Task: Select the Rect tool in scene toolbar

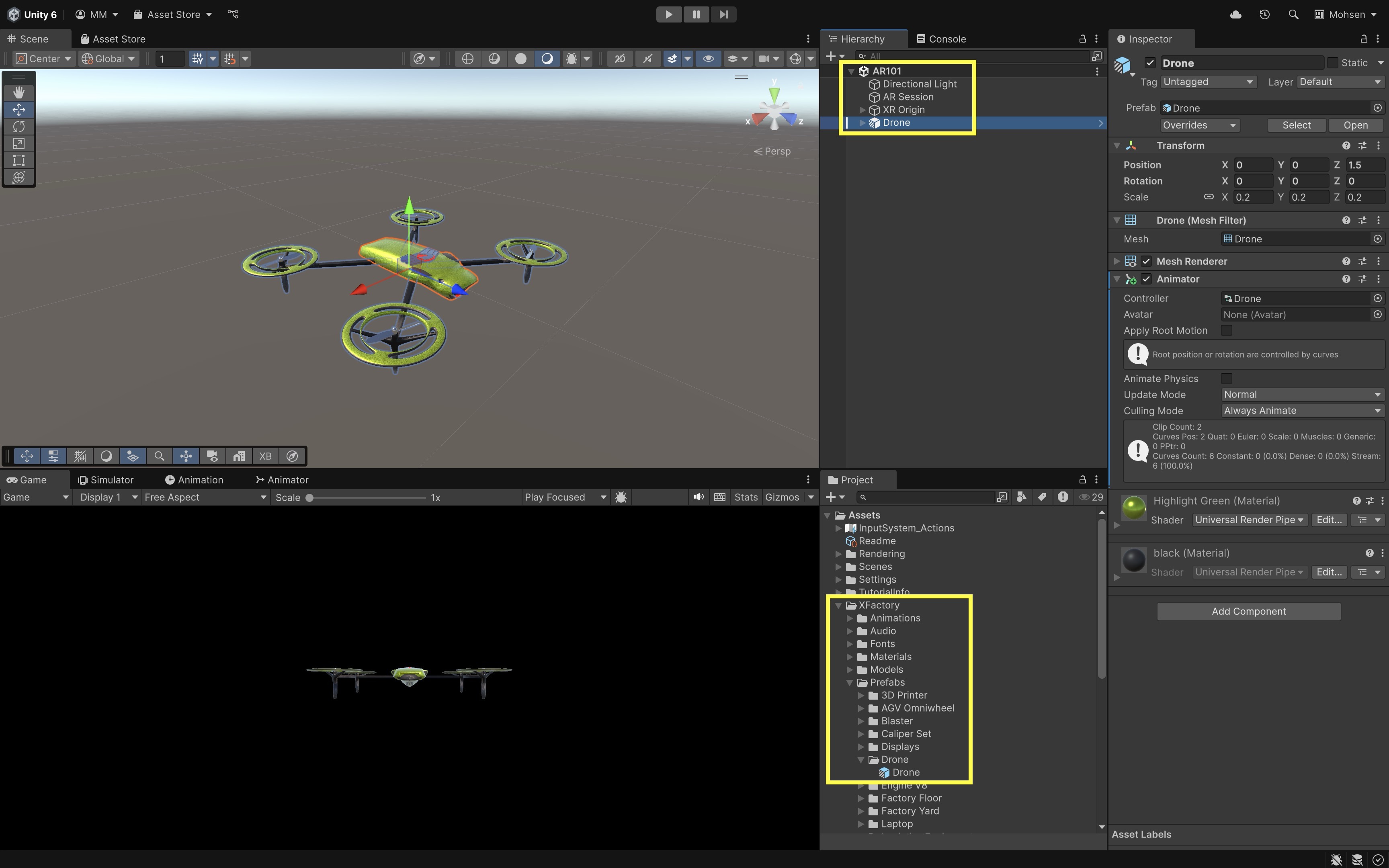Action: [x=18, y=160]
